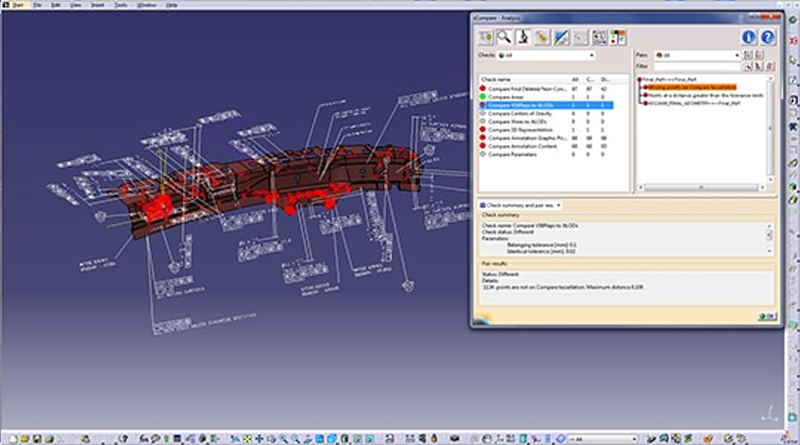Select the Compare Areas check row
800x445 pixels.
point(545,97)
